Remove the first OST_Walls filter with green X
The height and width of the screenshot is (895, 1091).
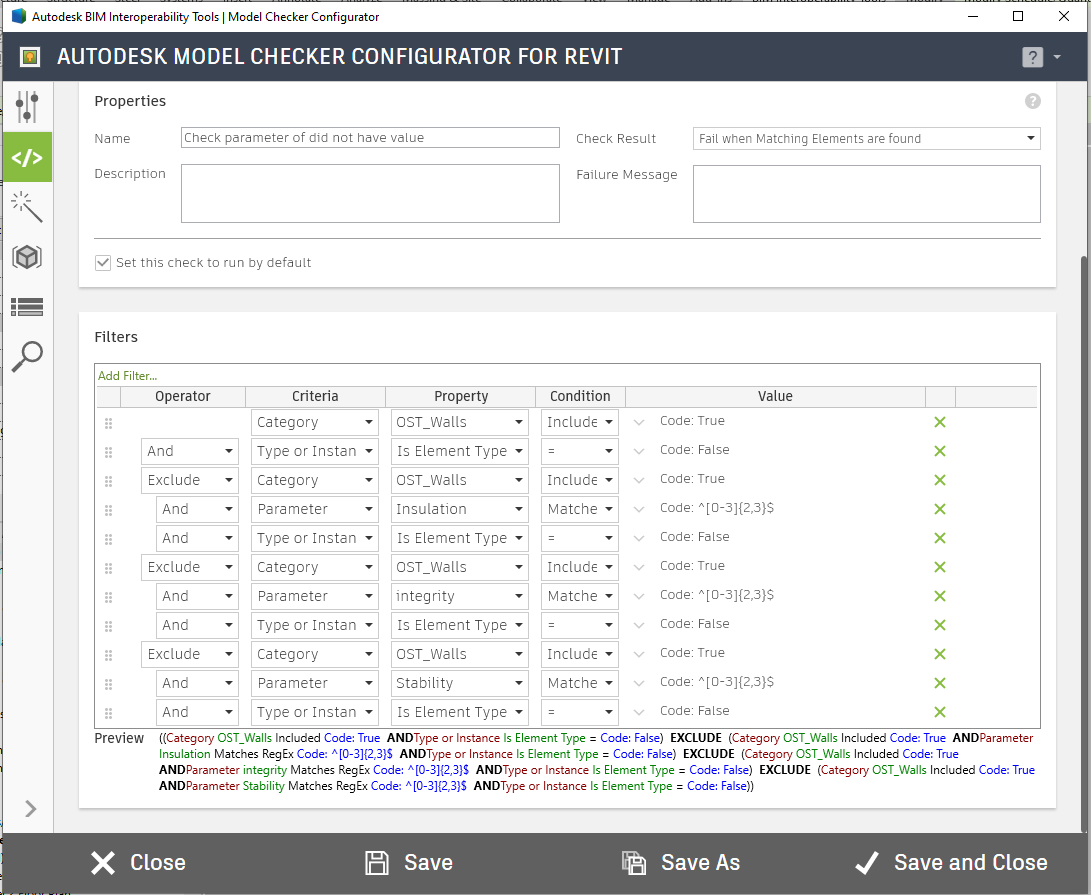pyautogui.click(x=939, y=421)
